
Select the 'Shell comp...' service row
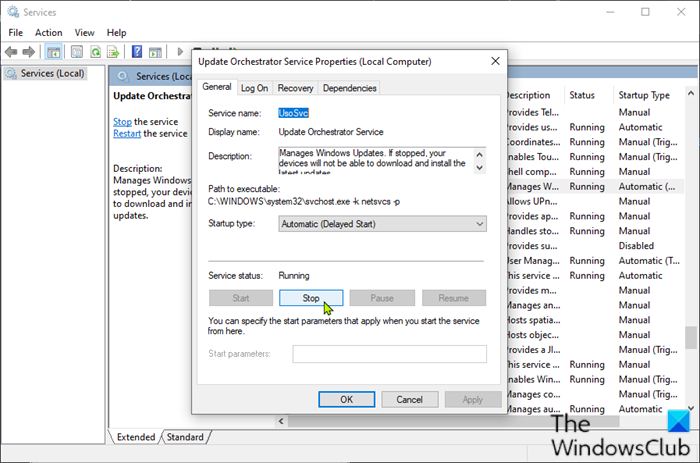pyautogui.click(x=594, y=172)
